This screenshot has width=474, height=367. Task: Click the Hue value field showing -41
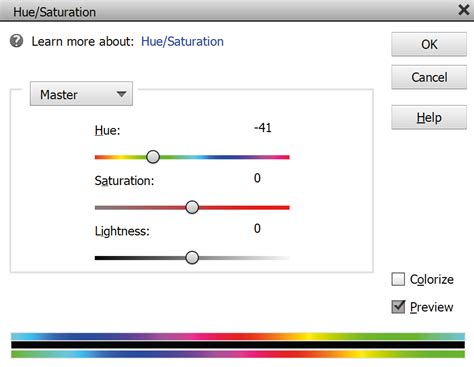click(x=263, y=128)
